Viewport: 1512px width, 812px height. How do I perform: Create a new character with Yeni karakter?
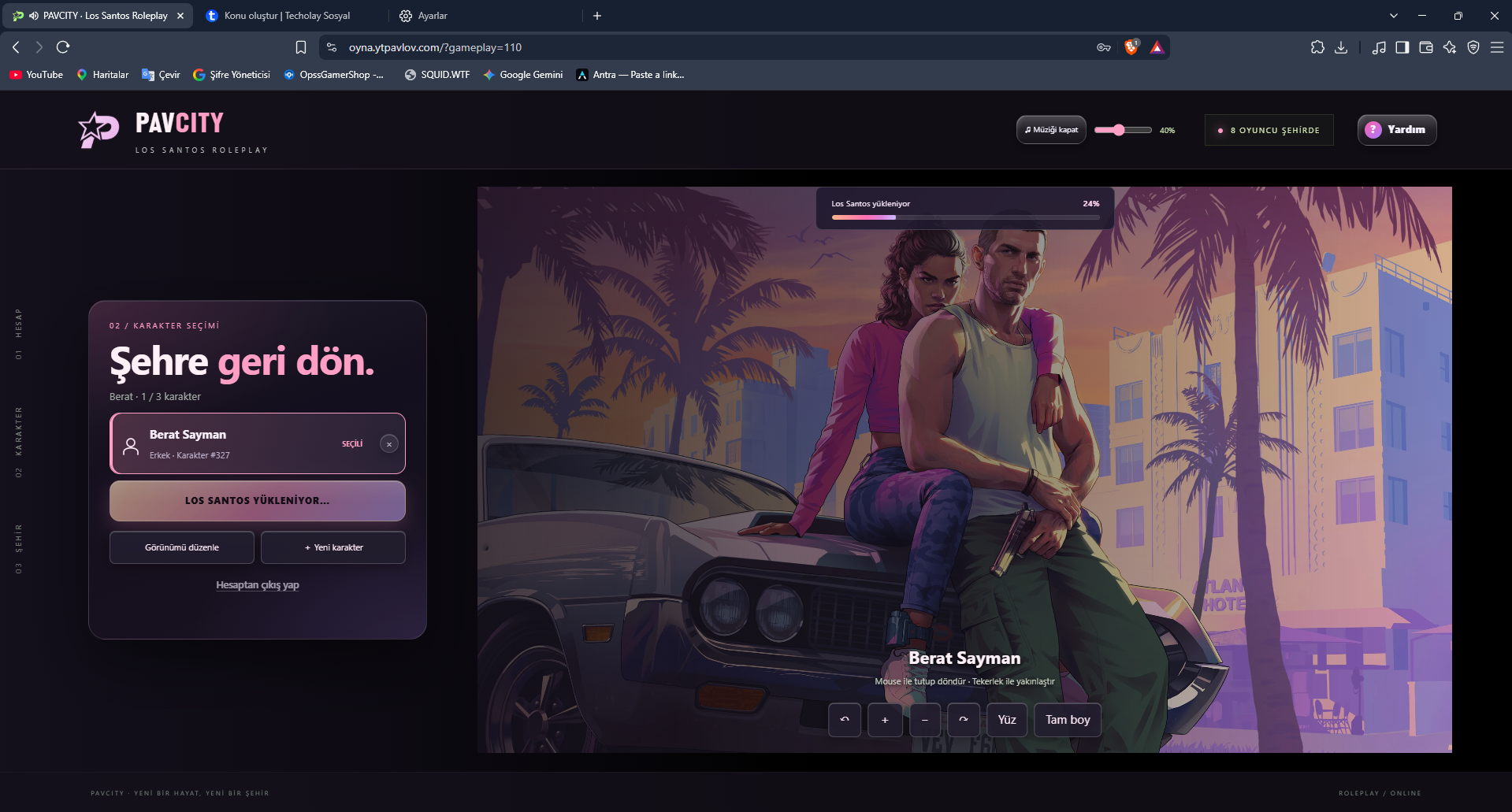[x=333, y=547]
